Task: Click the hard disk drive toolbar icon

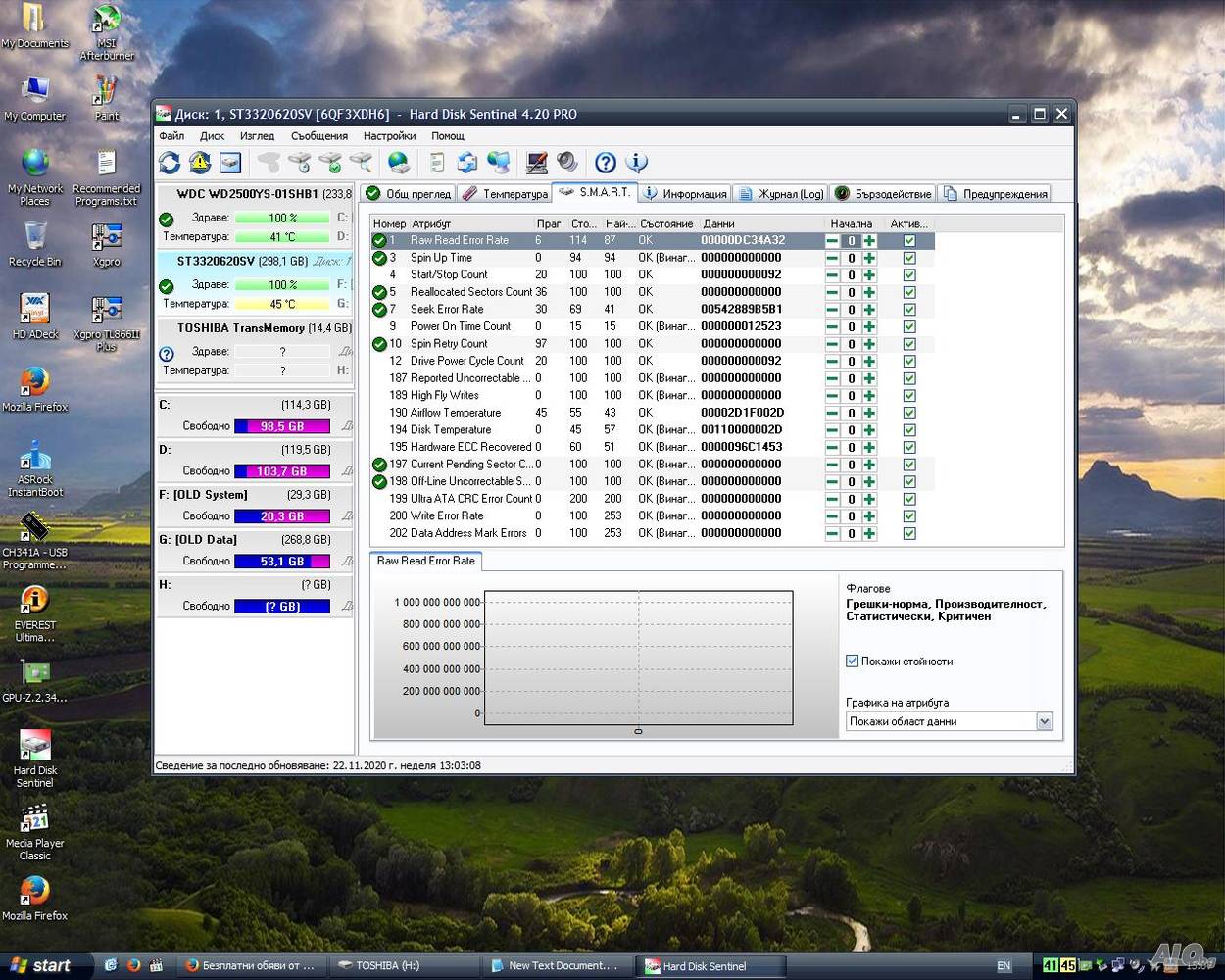Action: (230, 163)
